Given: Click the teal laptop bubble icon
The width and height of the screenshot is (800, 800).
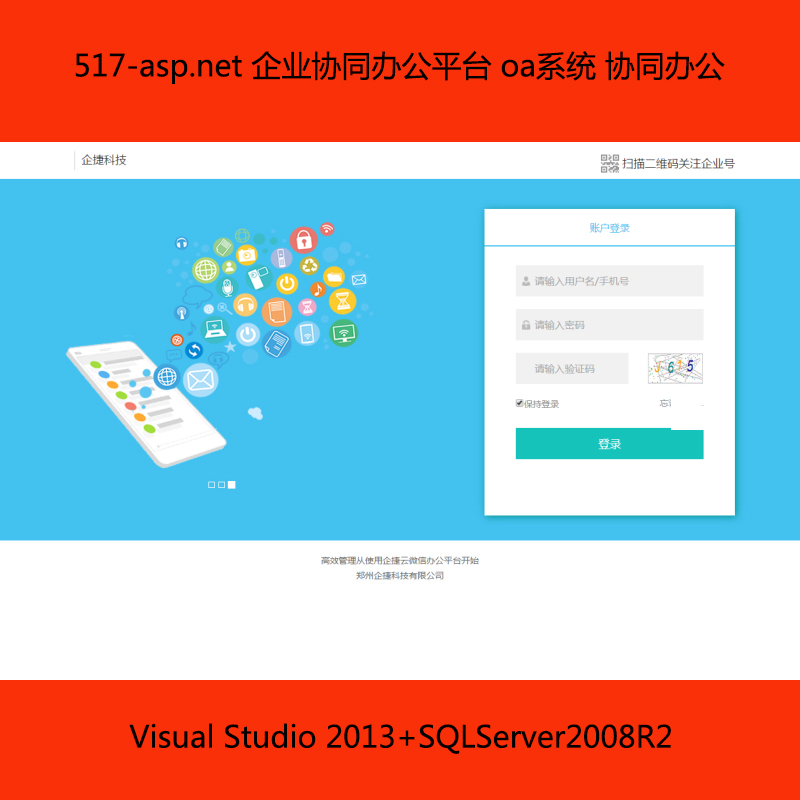Looking at the screenshot, I should coord(215,329).
